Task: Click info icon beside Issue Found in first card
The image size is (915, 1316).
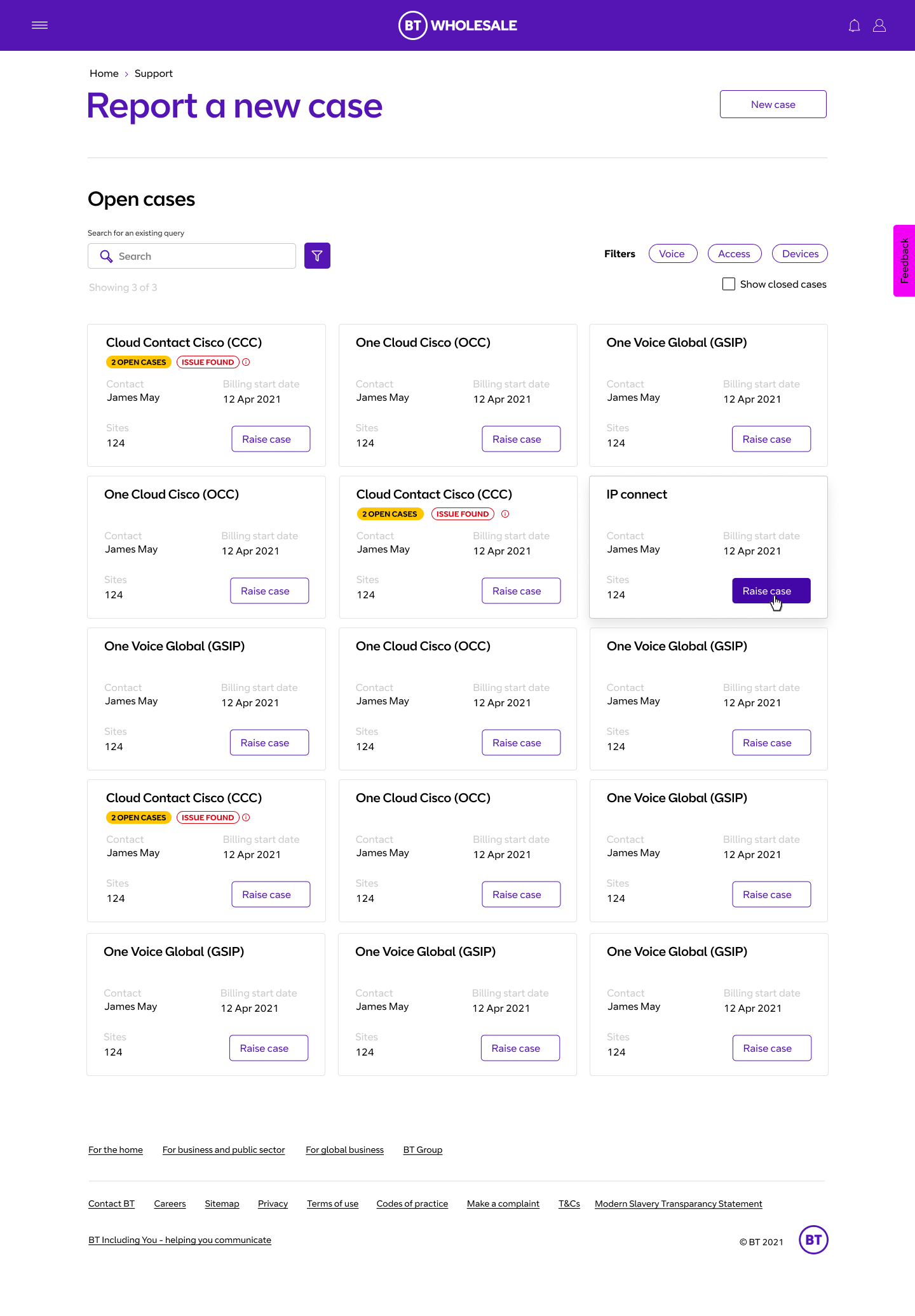Action: 246,362
